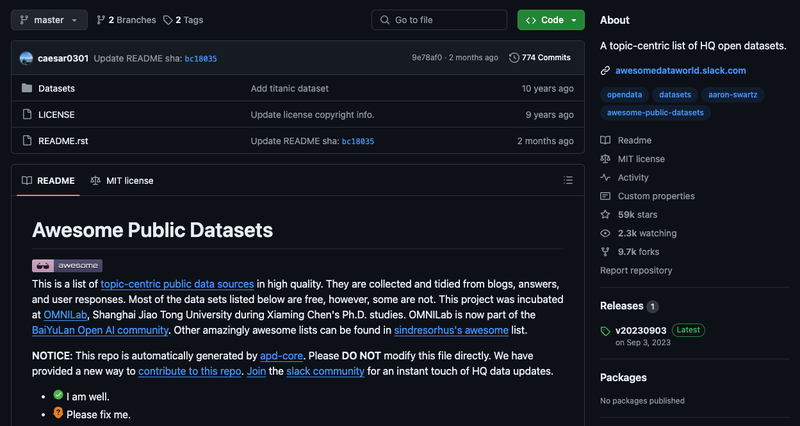View the 774 Commits history

click(x=540, y=58)
